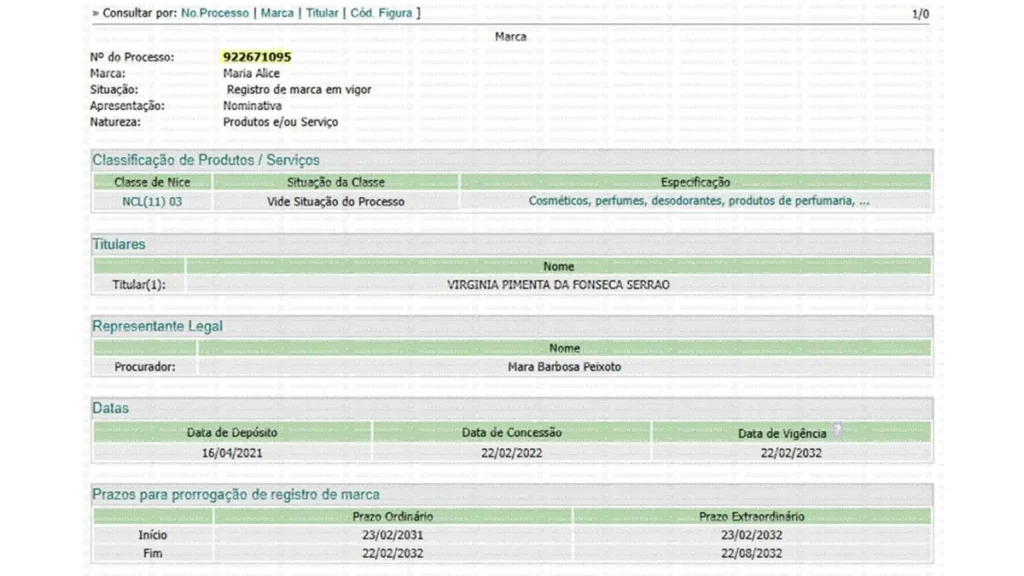
Task: Open the Cosméticos, perfumes specification link
Action: pos(699,201)
